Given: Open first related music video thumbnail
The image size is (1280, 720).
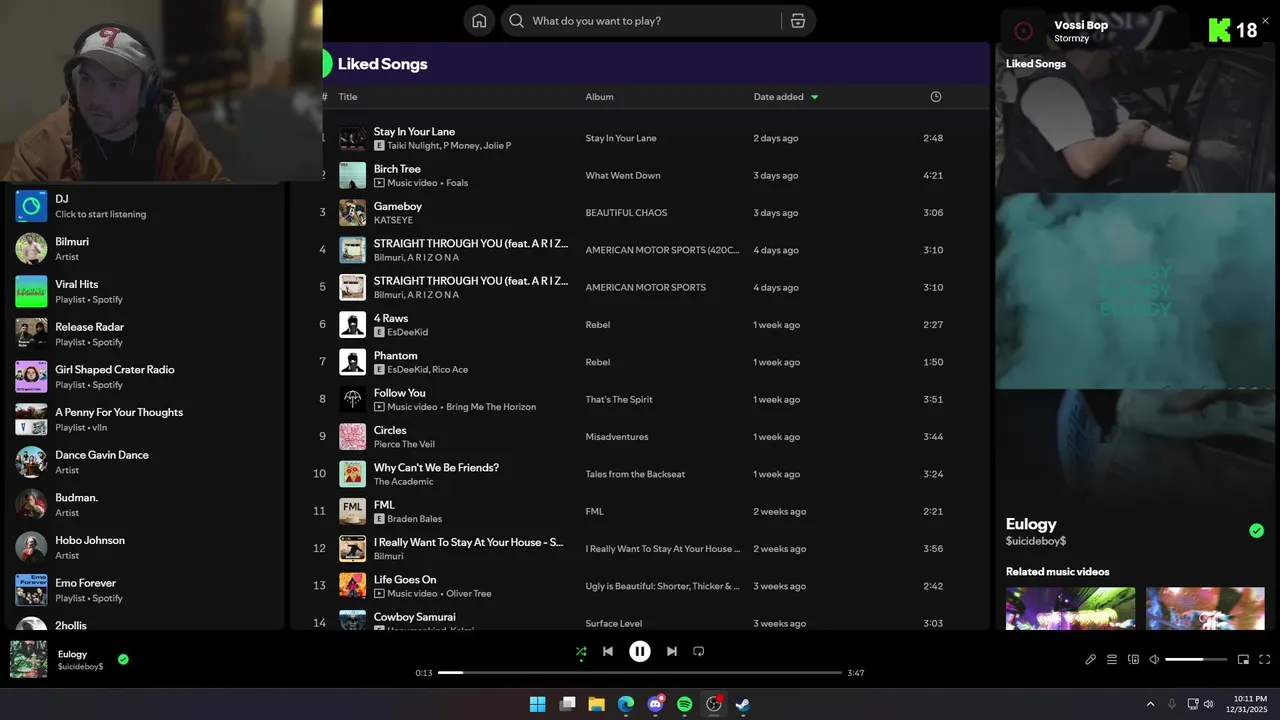Looking at the screenshot, I should pyautogui.click(x=1070, y=608).
